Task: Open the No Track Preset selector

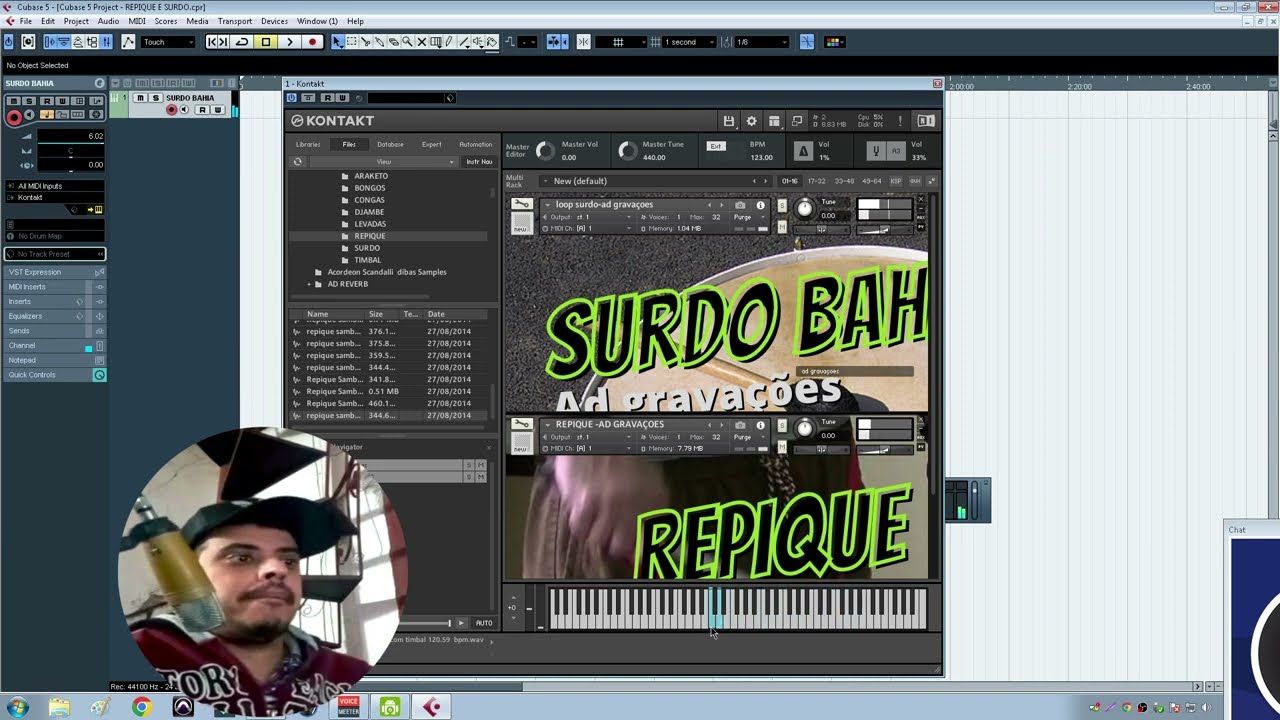Action: (x=55, y=254)
